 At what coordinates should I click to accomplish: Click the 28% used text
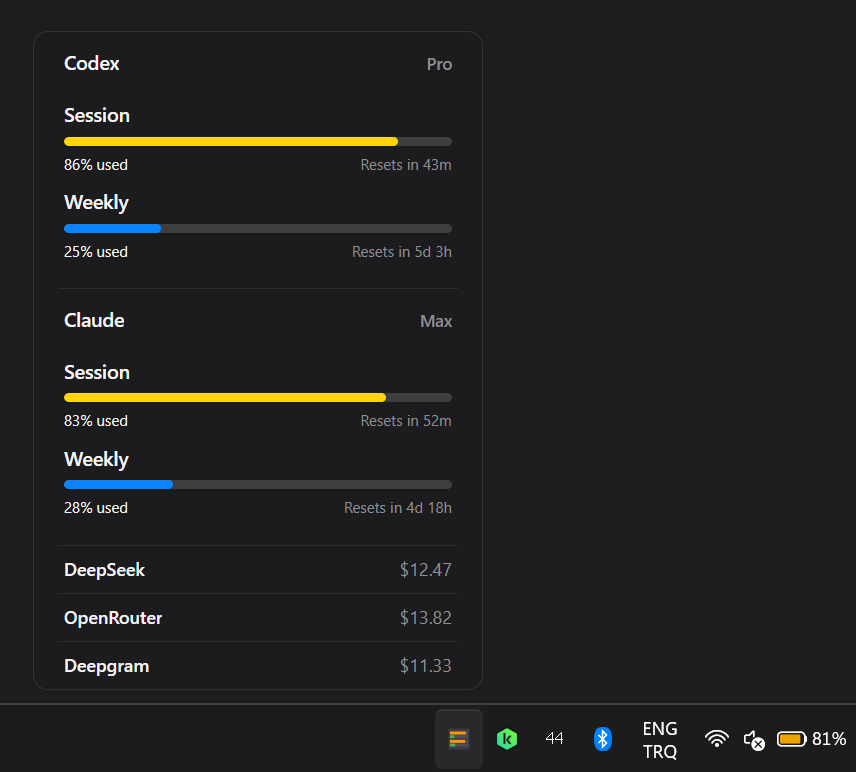[96, 508]
